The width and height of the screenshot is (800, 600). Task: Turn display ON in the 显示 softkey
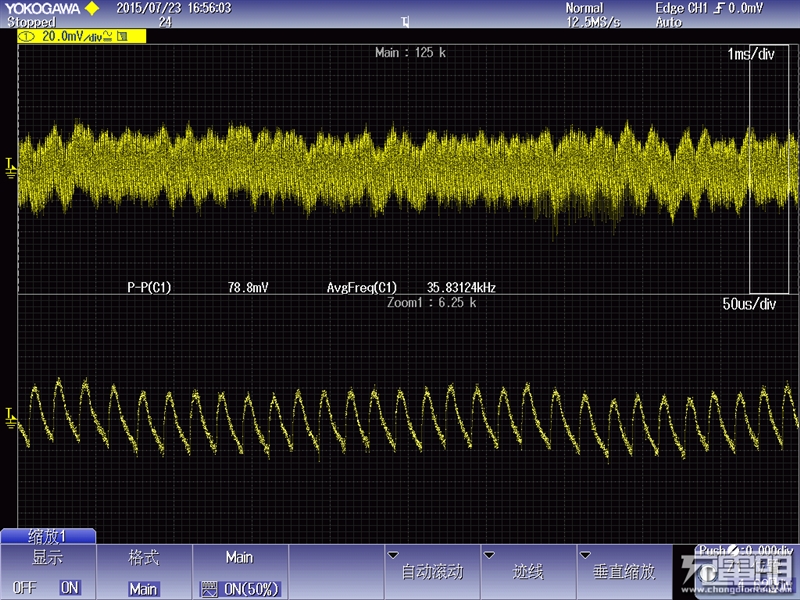pyautogui.click(x=70, y=587)
